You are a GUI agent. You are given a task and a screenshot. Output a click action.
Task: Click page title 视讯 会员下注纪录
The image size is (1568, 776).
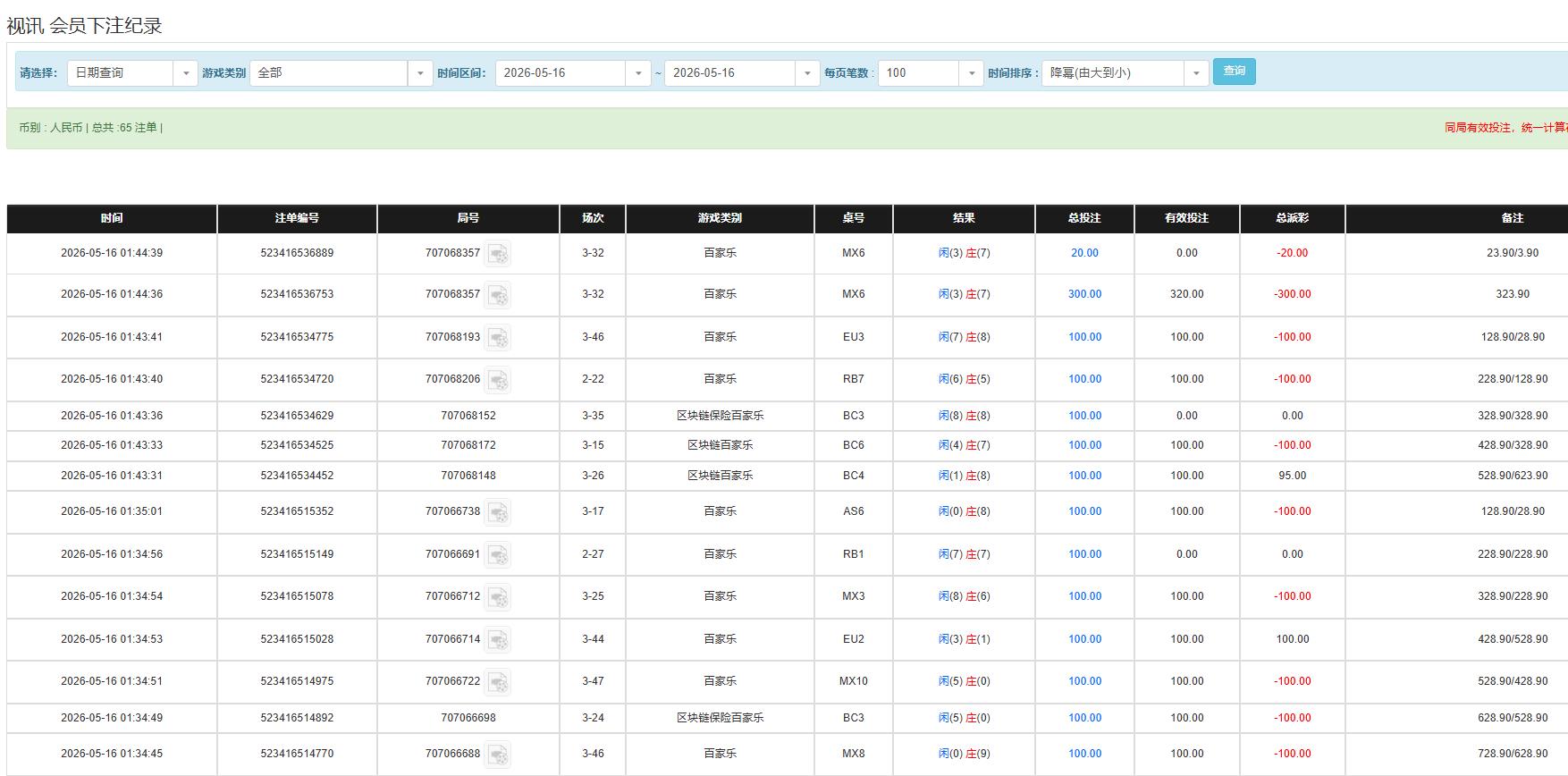click(84, 26)
